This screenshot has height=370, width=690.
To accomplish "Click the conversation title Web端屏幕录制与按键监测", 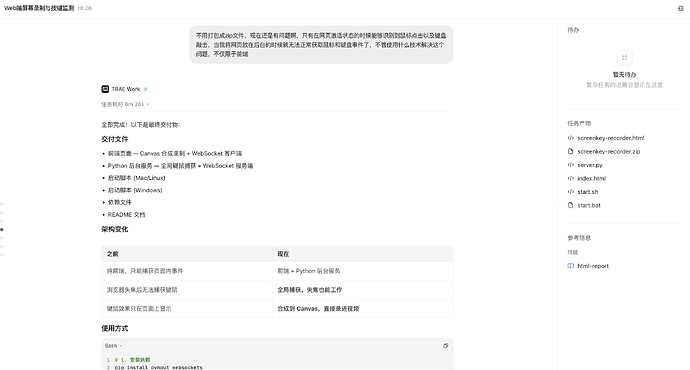I will [39, 8].
